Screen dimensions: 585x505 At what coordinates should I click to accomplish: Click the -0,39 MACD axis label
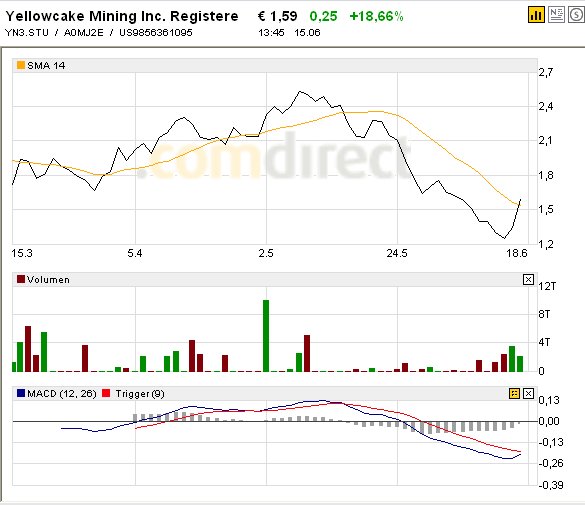[x=551, y=485]
